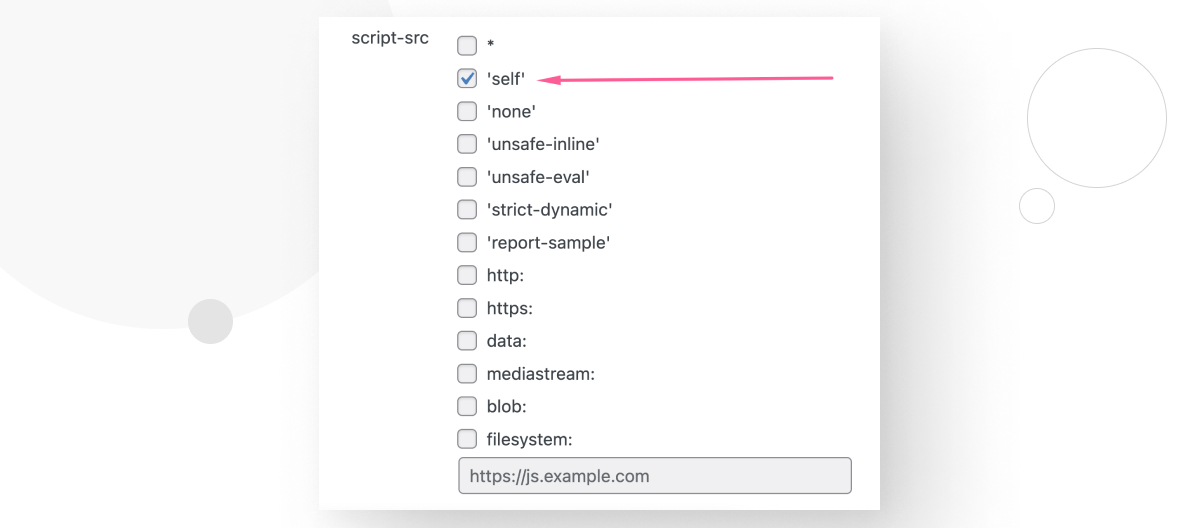This screenshot has width=1200, height=528.
Task: Click the filesystem: label text
Action: tap(529, 439)
